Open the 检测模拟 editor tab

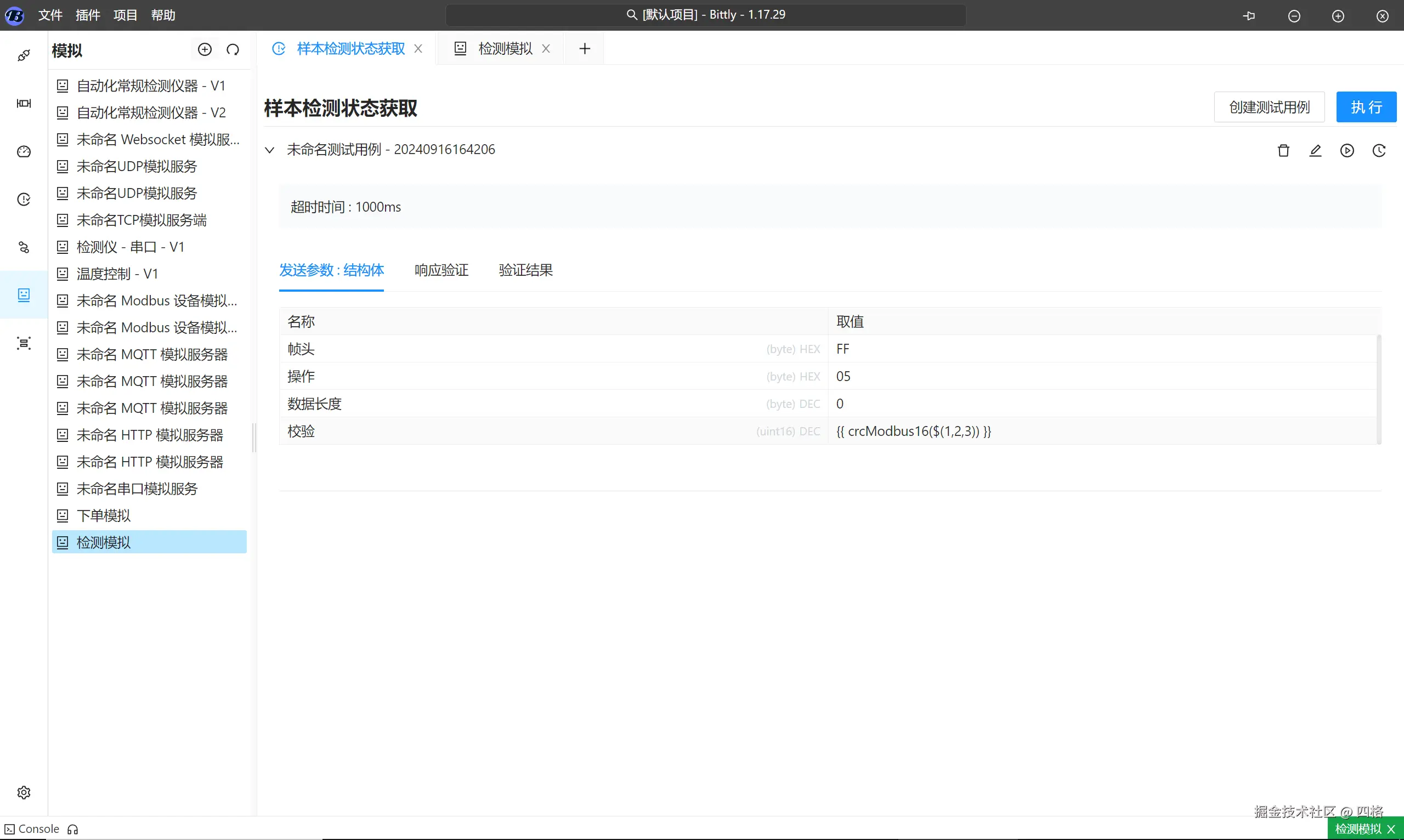click(x=505, y=49)
